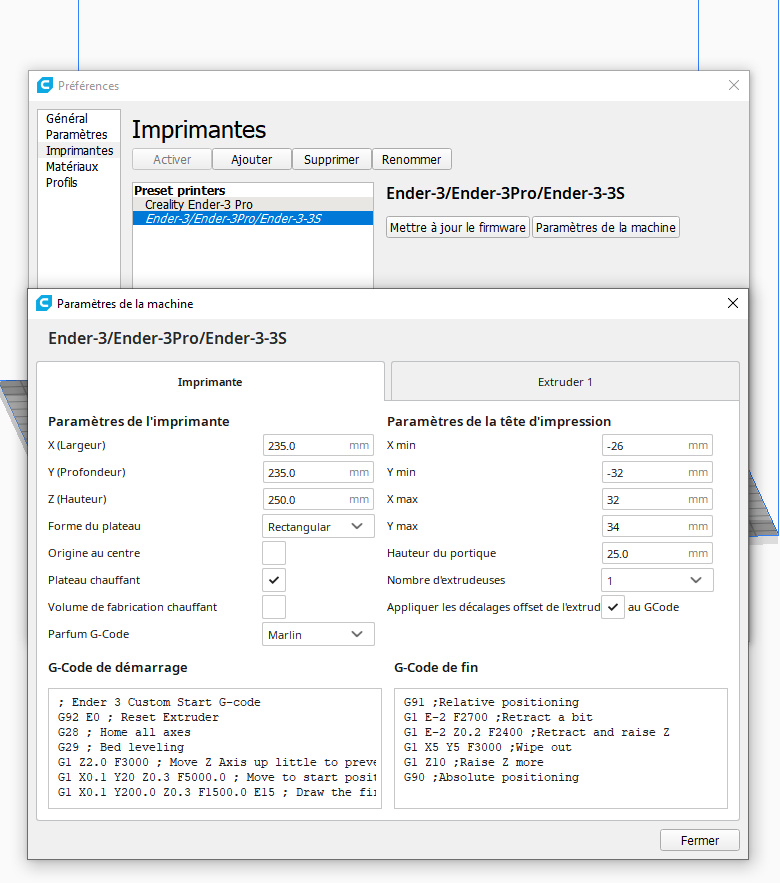The image size is (780, 883).
Task: Click the 'G92 E0 ; Reset Extruder' line
Action: click(x=138, y=717)
